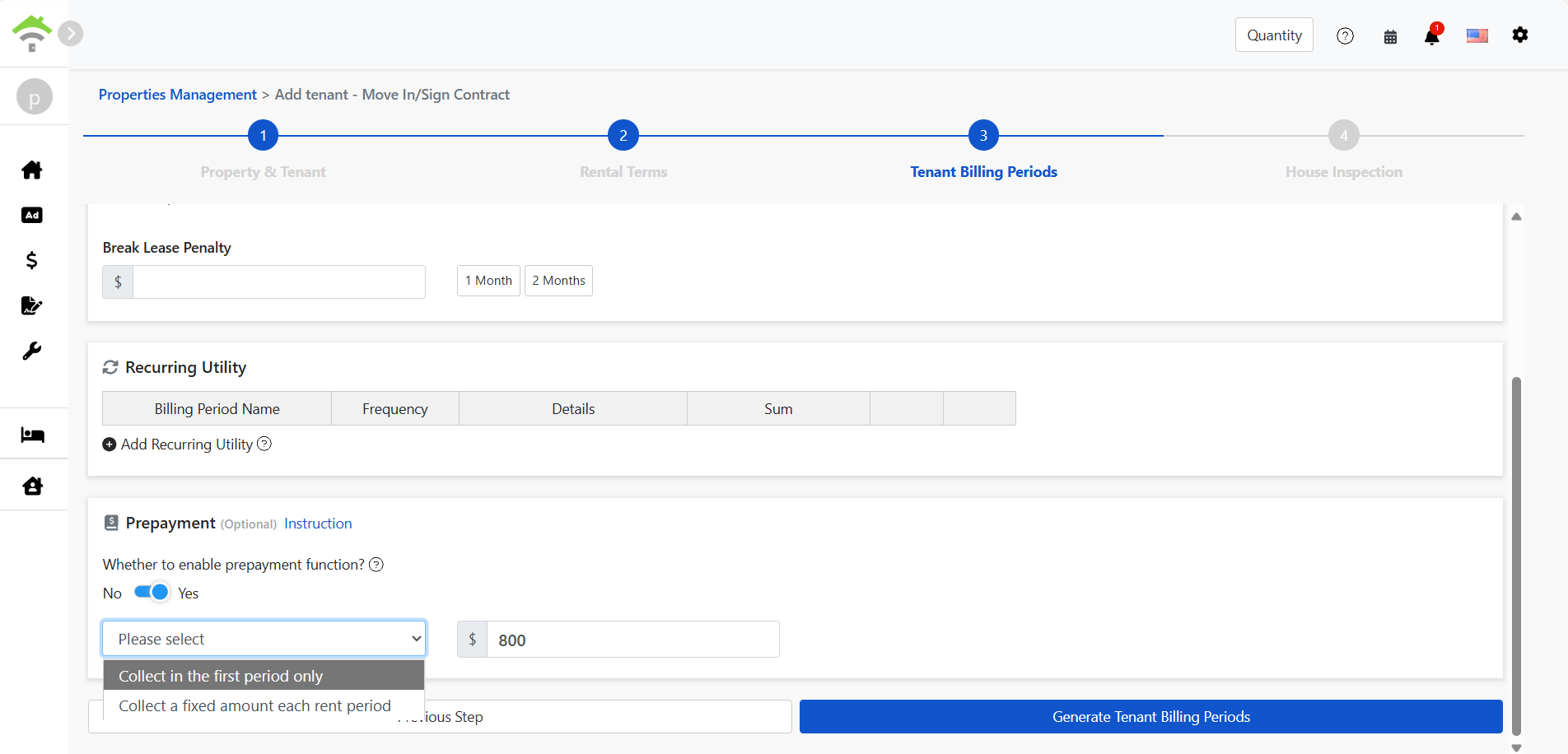1568x754 pixels.
Task: Open the notification bell icon
Action: [1431, 36]
